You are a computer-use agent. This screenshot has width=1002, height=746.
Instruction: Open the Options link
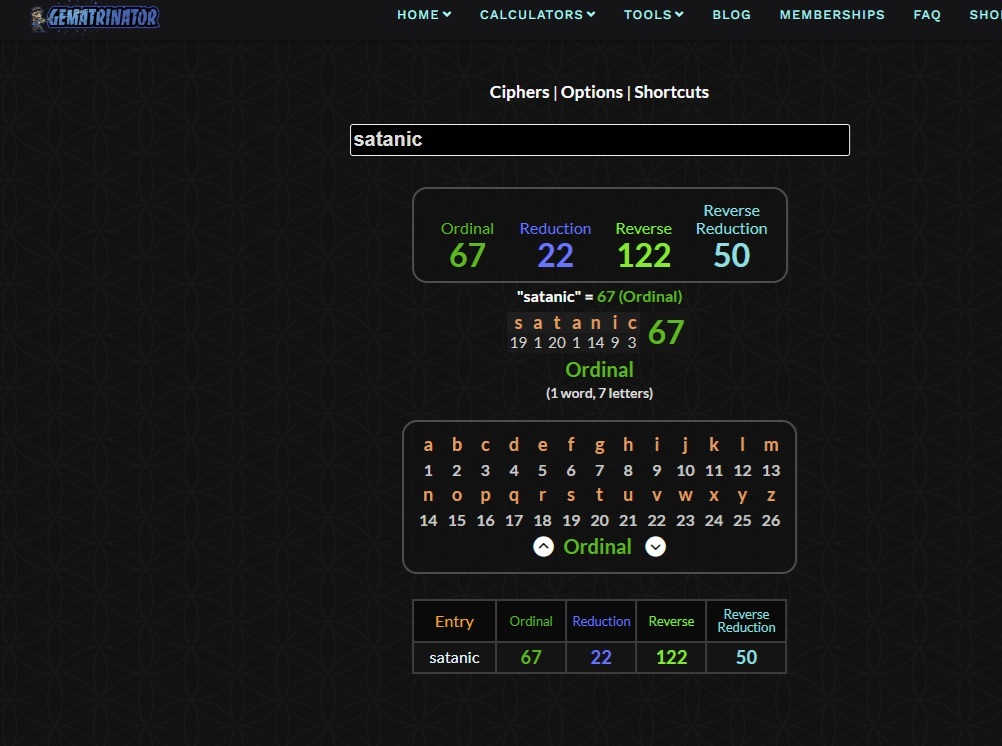coord(592,92)
